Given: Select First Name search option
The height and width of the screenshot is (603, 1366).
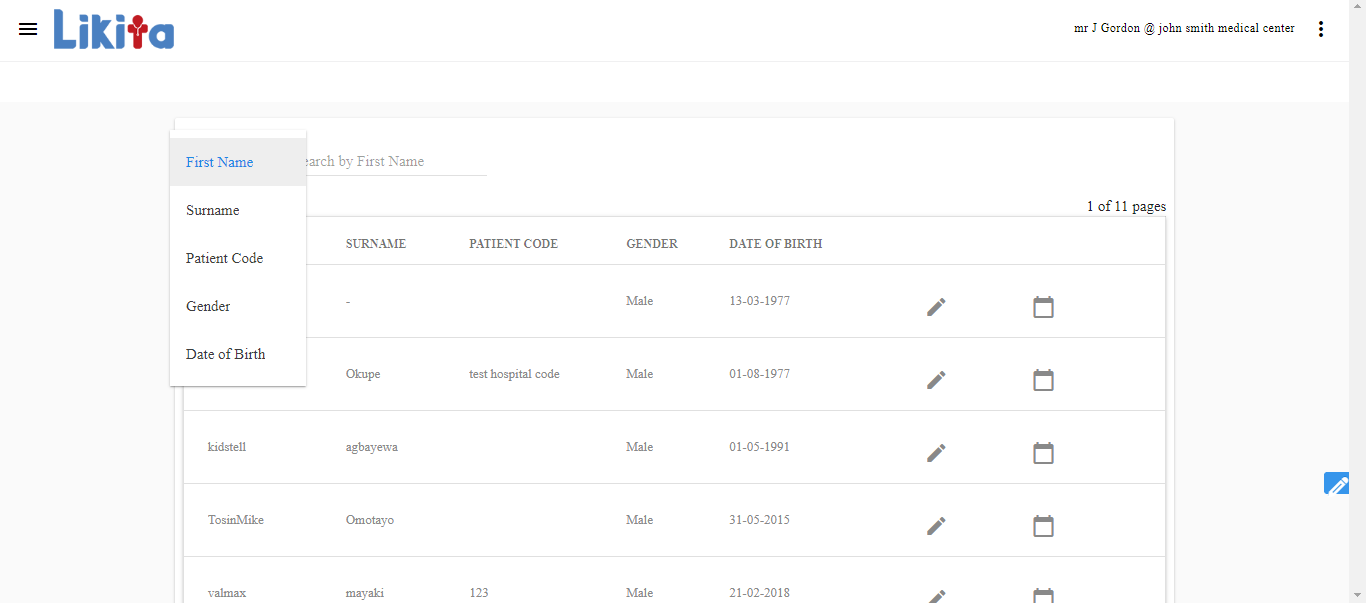Looking at the screenshot, I should pos(220,162).
